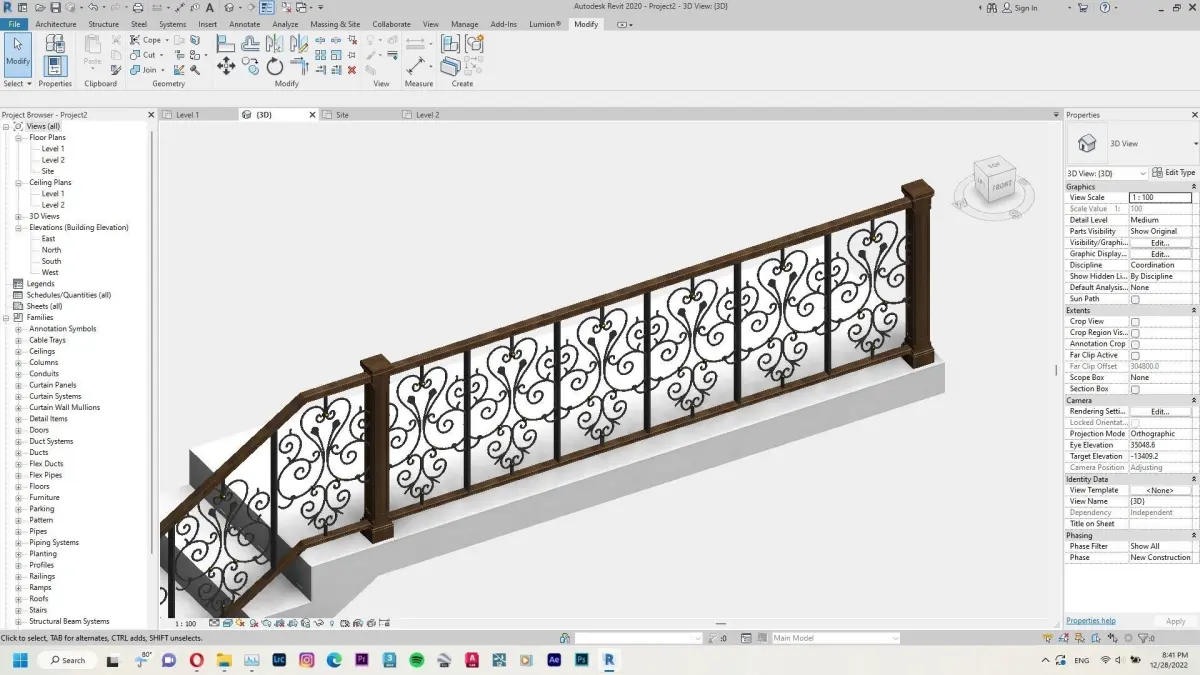Click the Instagram taskbar icon

[x=306, y=660]
